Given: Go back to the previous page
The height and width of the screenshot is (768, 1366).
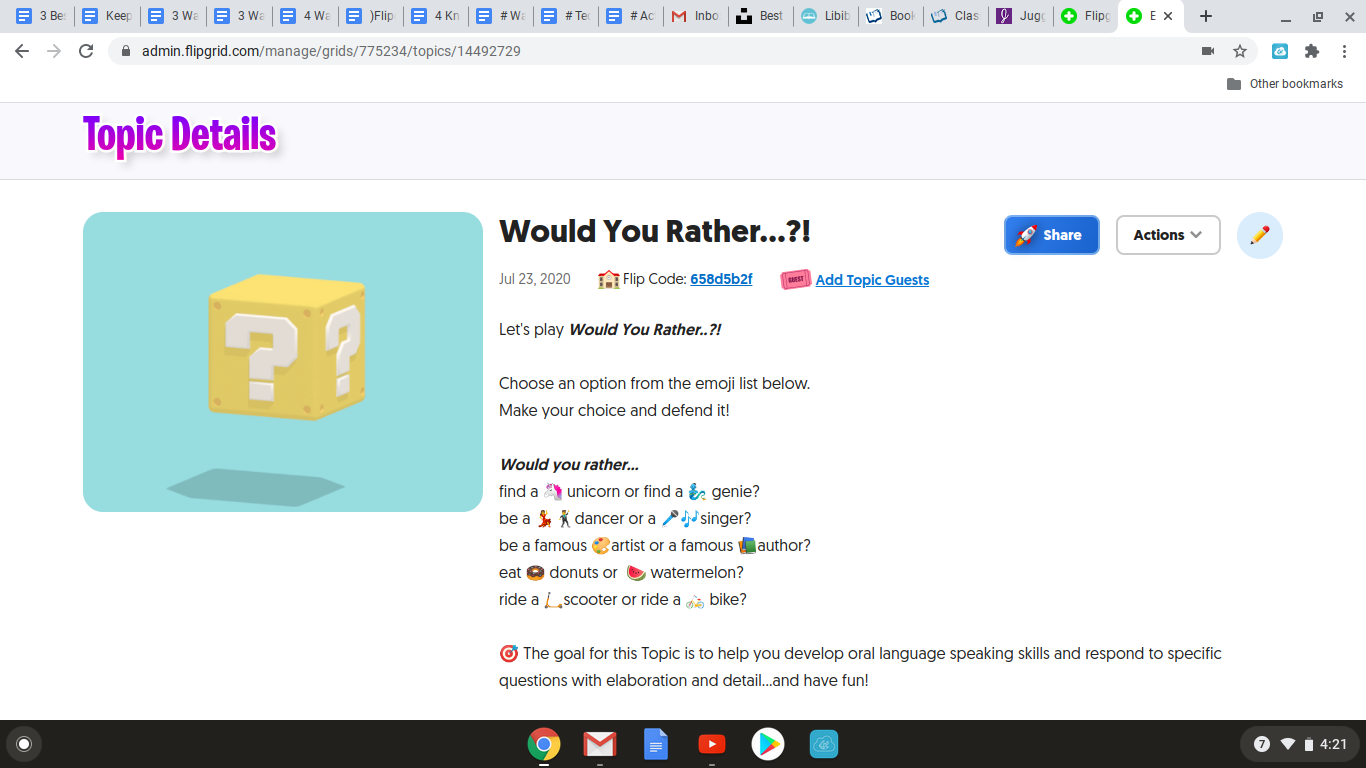Looking at the screenshot, I should pos(22,51).
